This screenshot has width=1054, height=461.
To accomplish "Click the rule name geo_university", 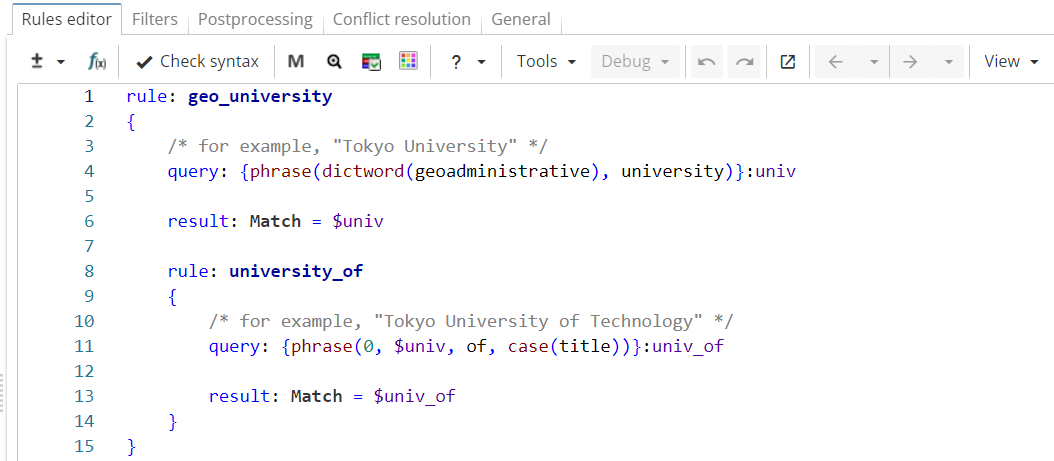I will click(x=260, y=97).
